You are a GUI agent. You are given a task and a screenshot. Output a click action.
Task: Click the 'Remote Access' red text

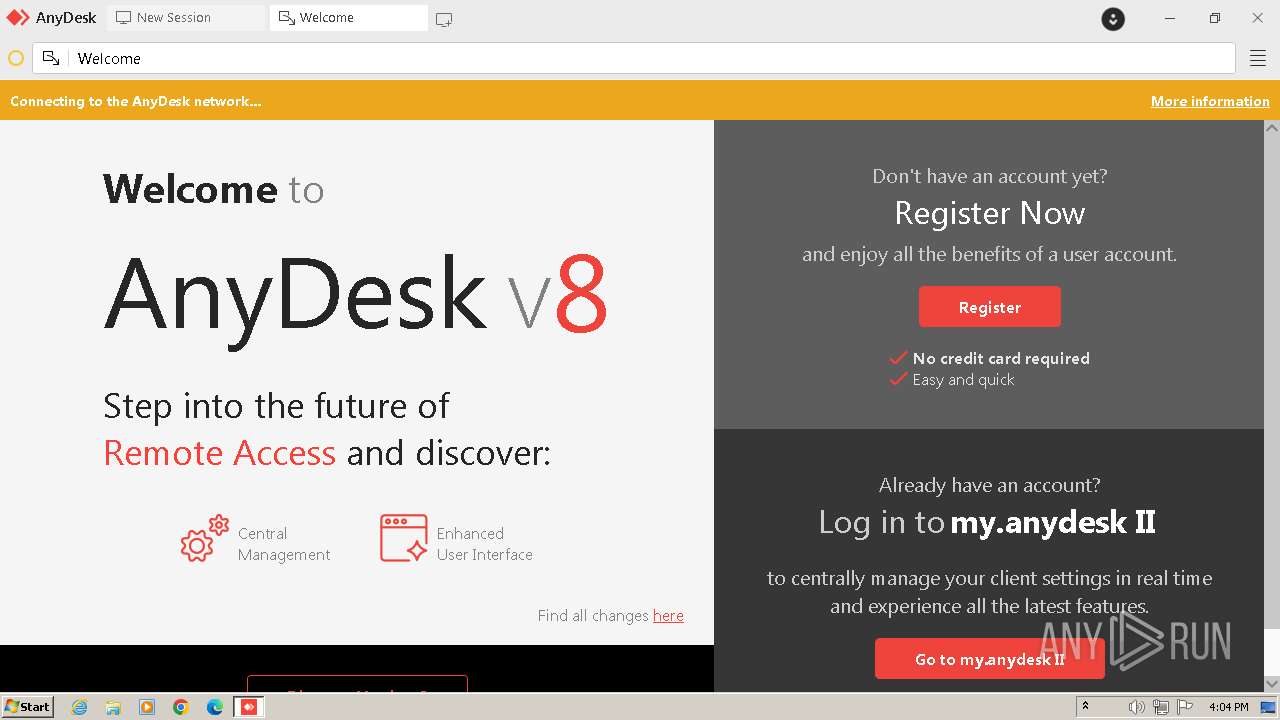click(x=219, y=453)
